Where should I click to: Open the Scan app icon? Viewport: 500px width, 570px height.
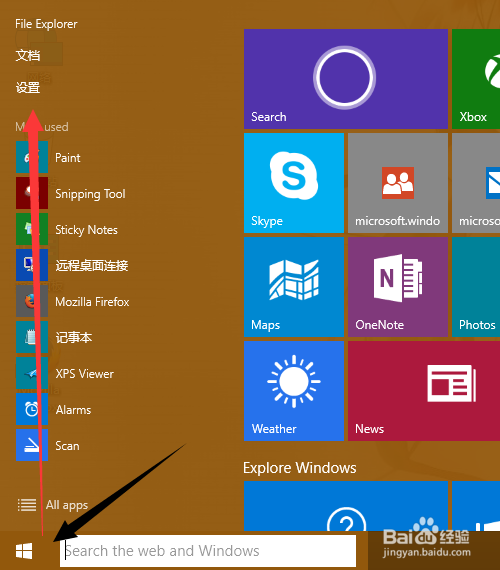point(32,445)
